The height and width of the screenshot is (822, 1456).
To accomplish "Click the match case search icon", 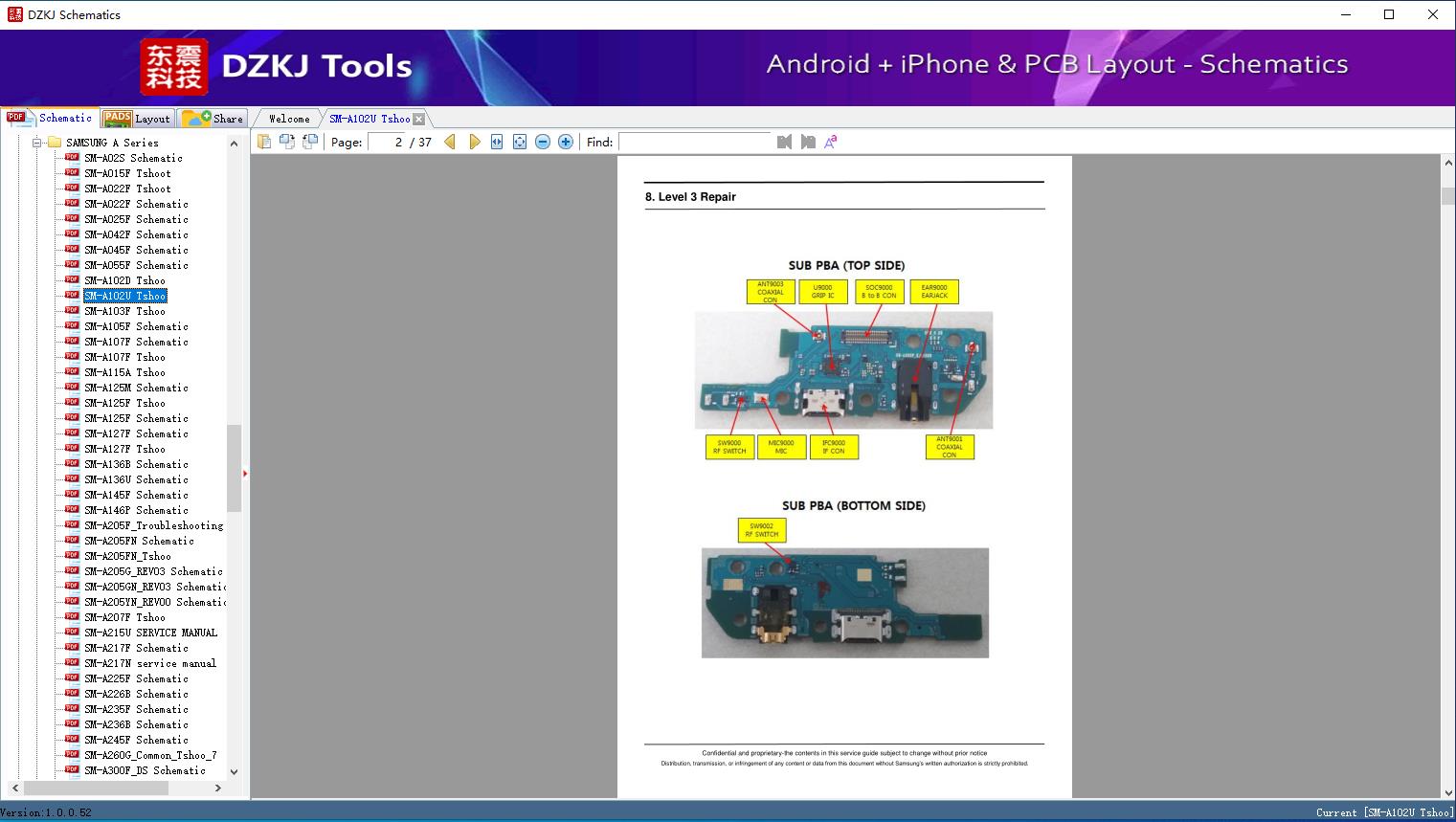I will [831, 142].
